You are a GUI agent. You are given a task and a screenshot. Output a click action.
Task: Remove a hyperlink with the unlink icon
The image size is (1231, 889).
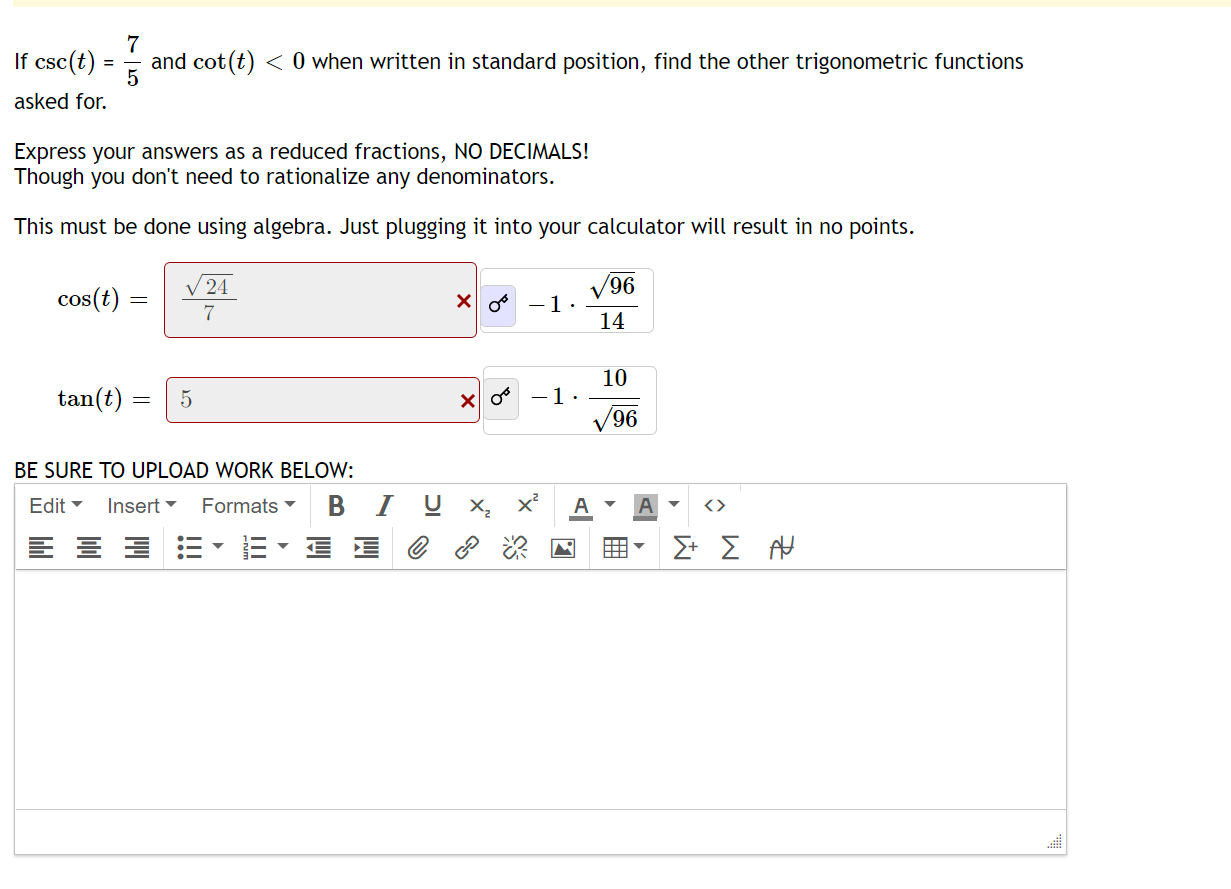point(514,547)
